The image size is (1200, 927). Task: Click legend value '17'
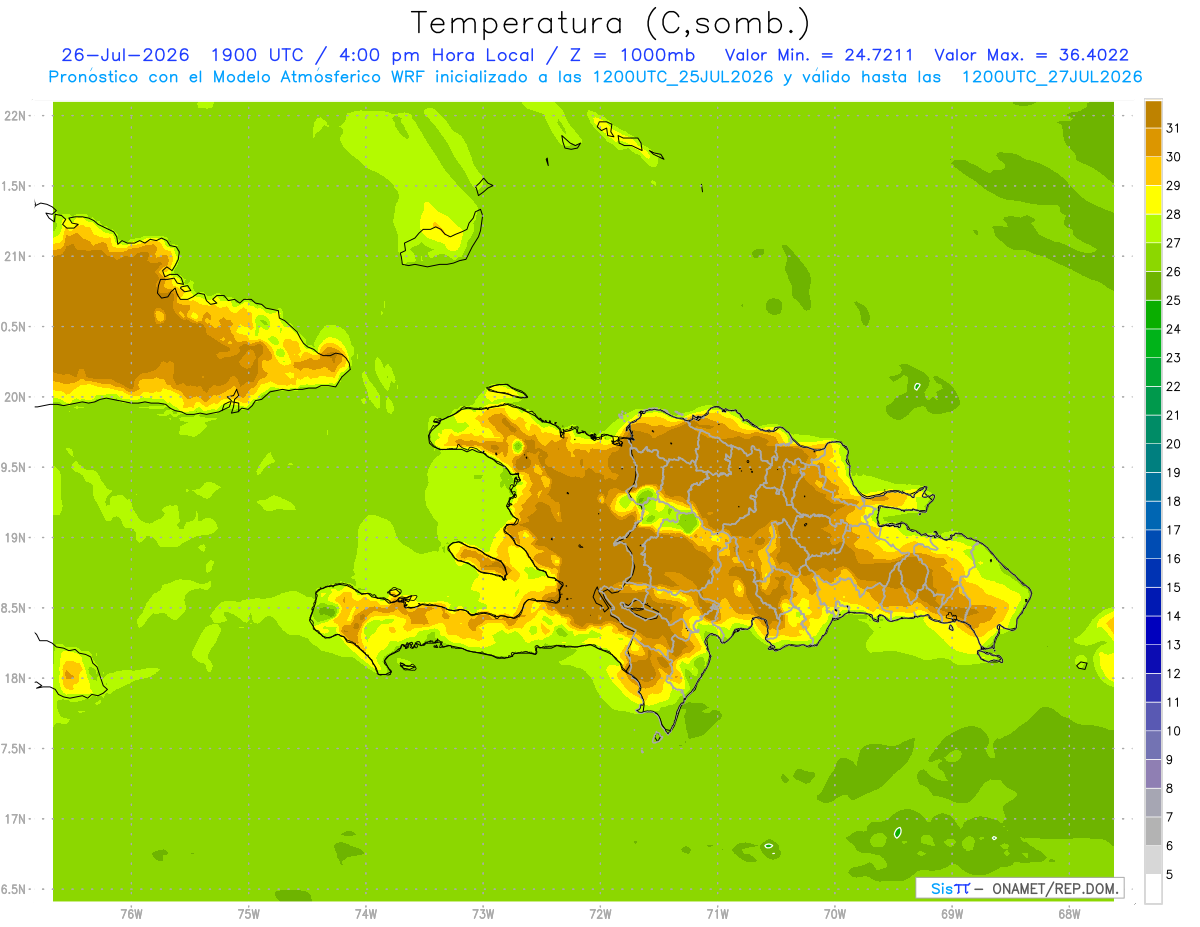pos(1173,530)
